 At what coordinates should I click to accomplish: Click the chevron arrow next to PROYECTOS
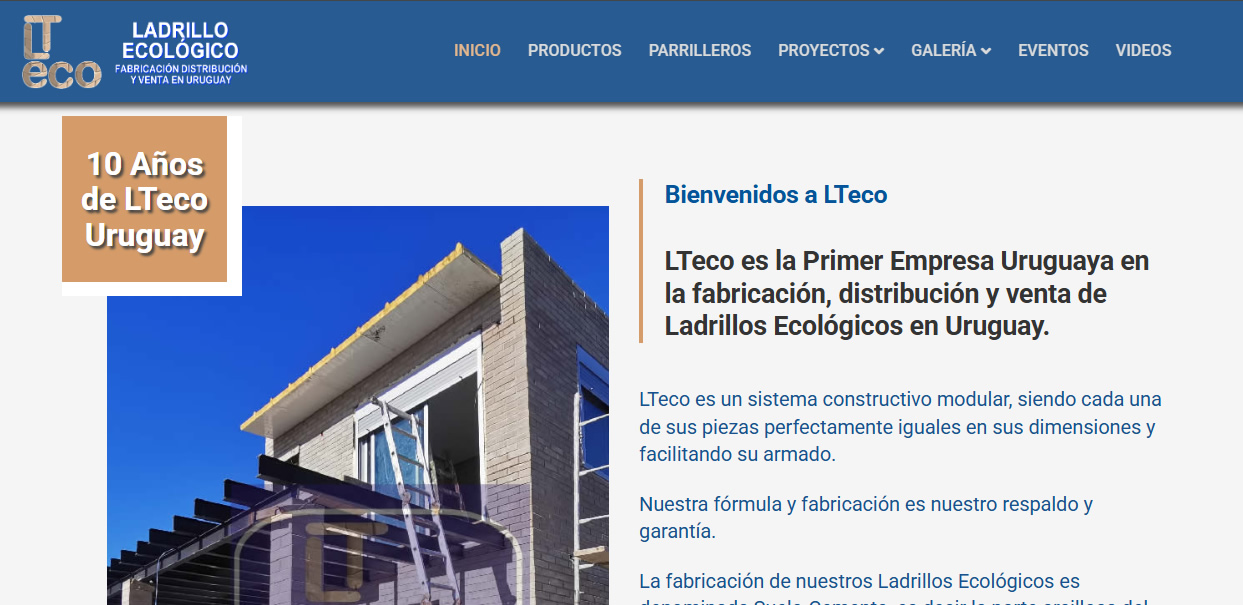pos(881,50)
